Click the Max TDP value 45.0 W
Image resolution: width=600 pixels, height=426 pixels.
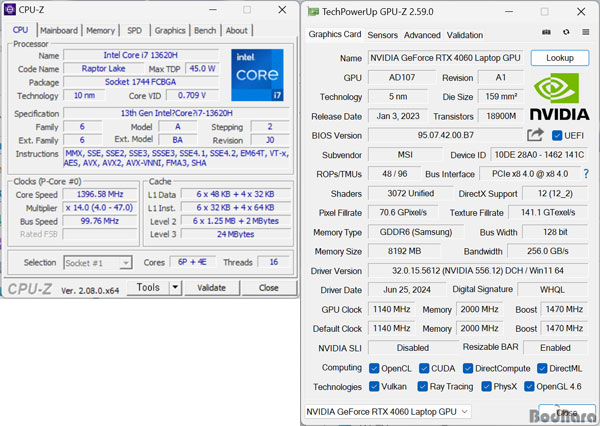pyautogui.click(x=202, y=69)
